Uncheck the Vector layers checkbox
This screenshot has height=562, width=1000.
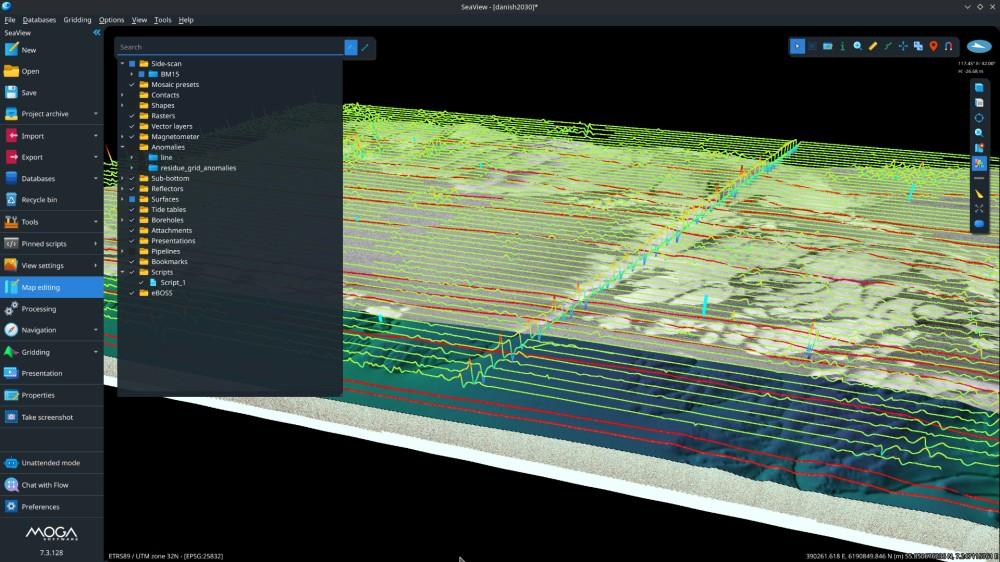(132, 126)
